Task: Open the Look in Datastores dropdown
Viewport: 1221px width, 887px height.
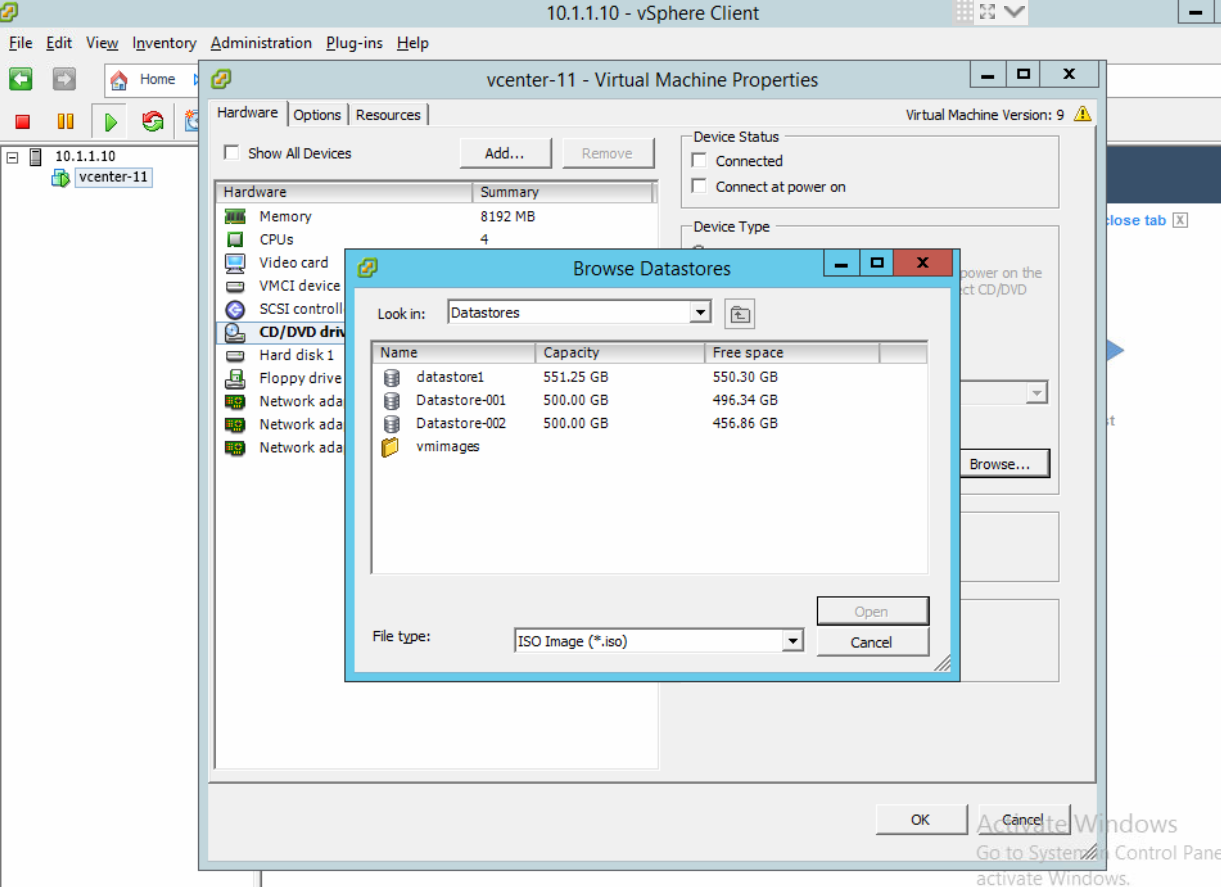Action: click(x=700, y=313)
